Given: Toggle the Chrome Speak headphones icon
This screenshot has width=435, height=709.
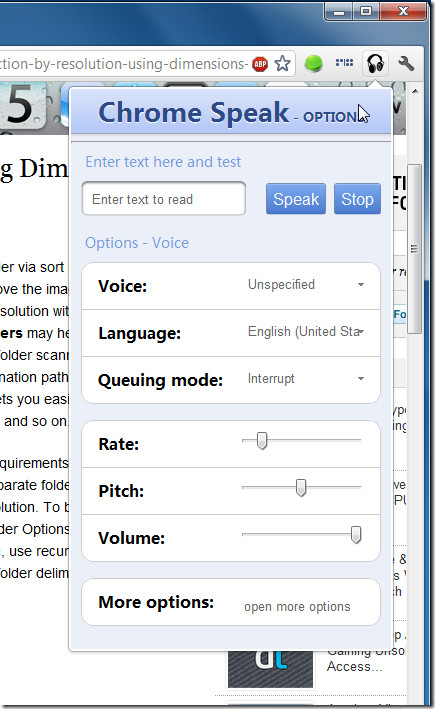Looking at the screenshot, I should pyautogui.click(x=375, y=63).
